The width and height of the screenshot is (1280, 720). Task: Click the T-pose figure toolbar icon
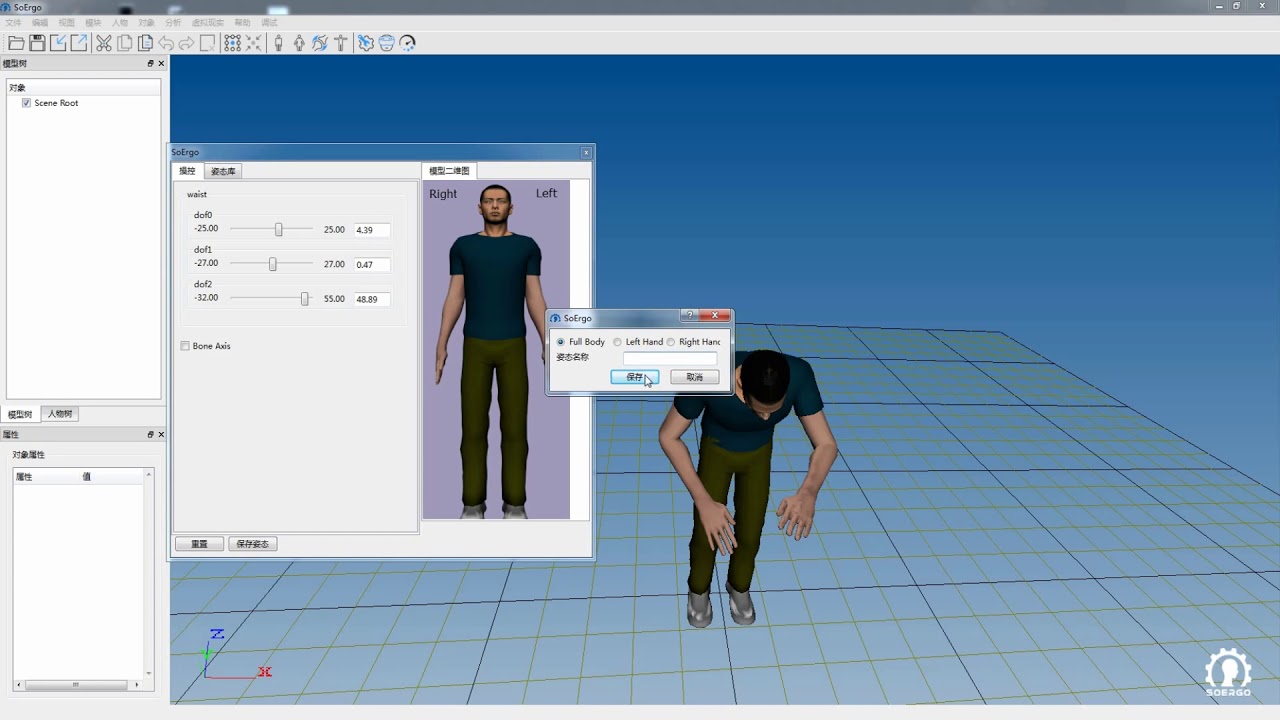pos(341,43)
